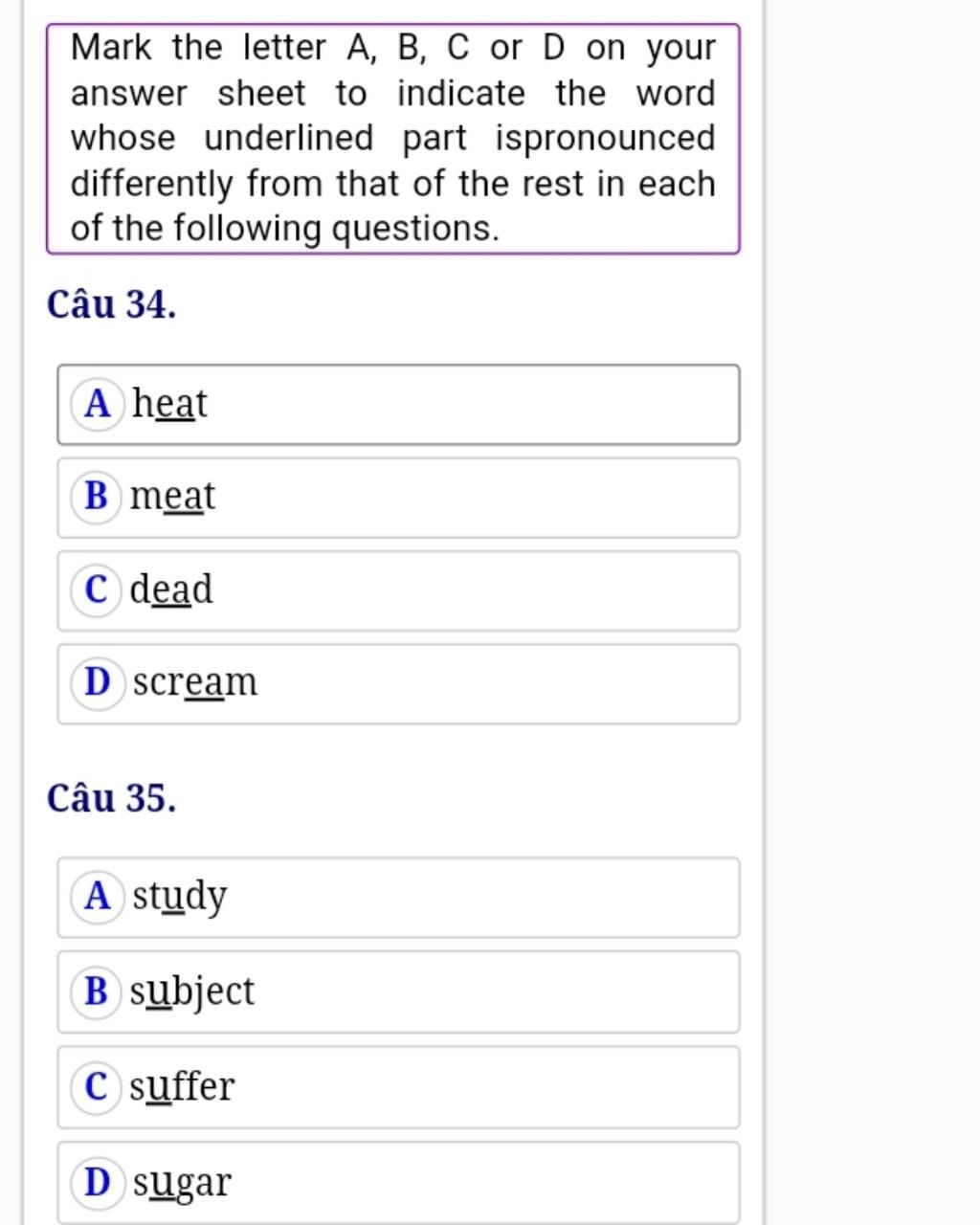The height and width of the screenshot is (1225, 980).
Task: Click the word scream text
Action: [x=195, y=682]
